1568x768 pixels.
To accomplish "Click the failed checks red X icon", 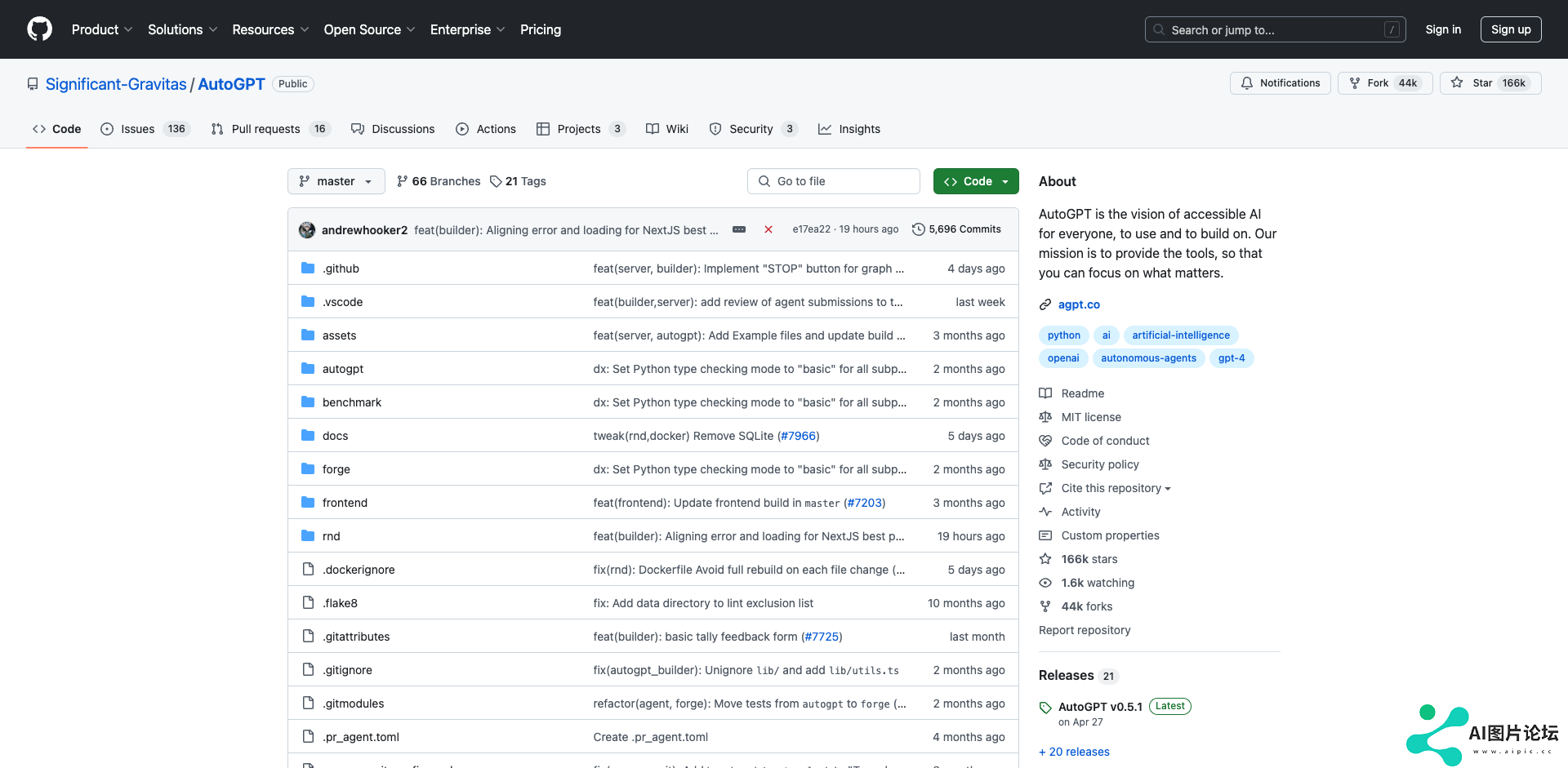I will 768,229.
